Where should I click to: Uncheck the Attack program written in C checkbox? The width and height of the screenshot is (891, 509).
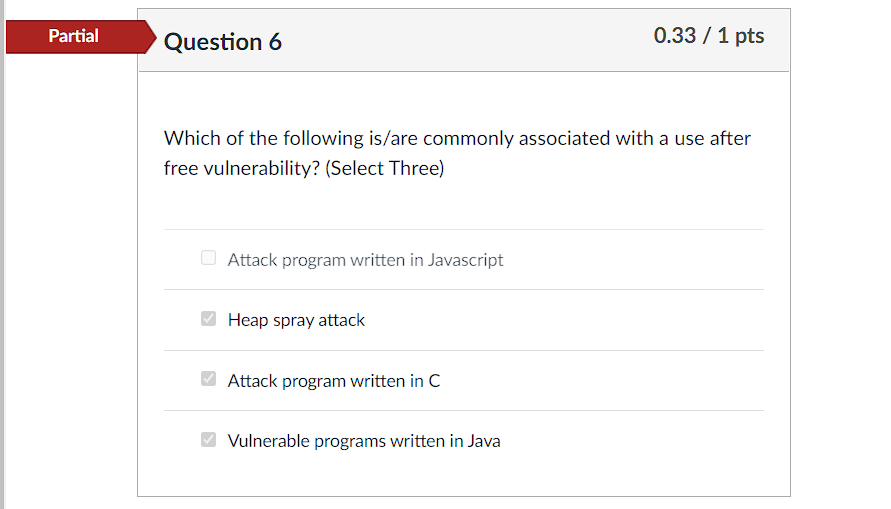tap(208, 379)
